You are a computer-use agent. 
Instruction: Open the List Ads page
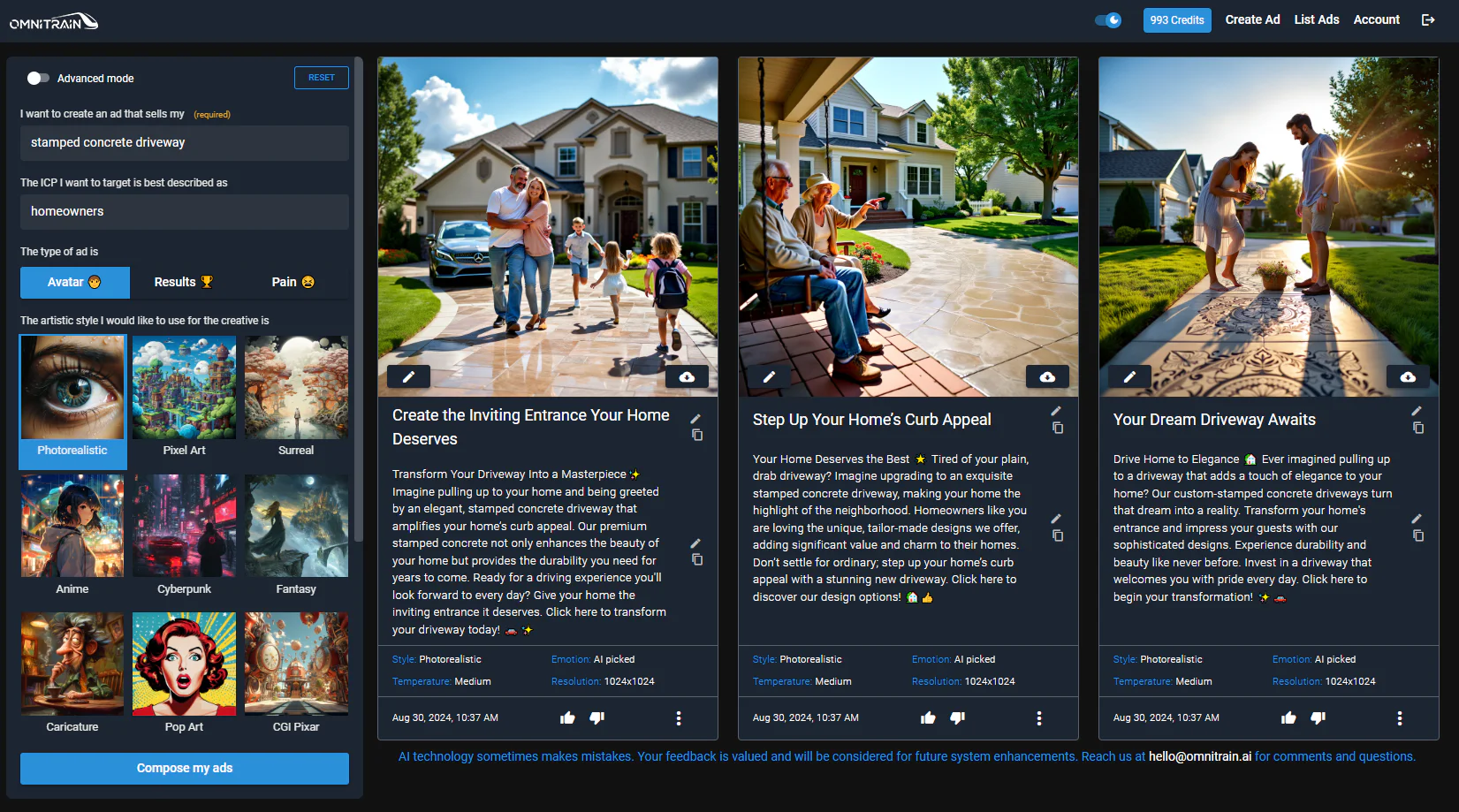(1316, 19)
